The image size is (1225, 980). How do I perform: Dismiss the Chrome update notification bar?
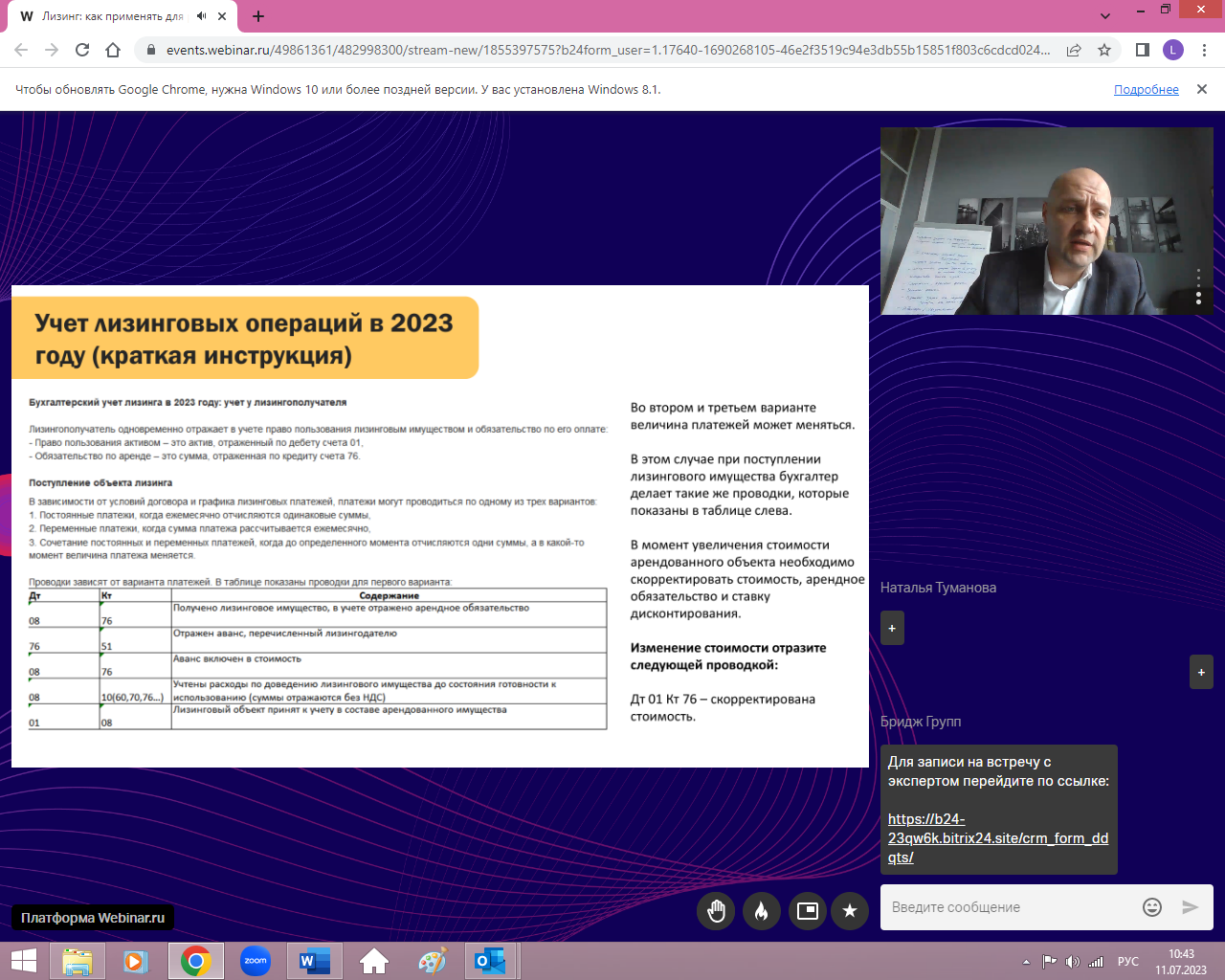coord(1202,89)
